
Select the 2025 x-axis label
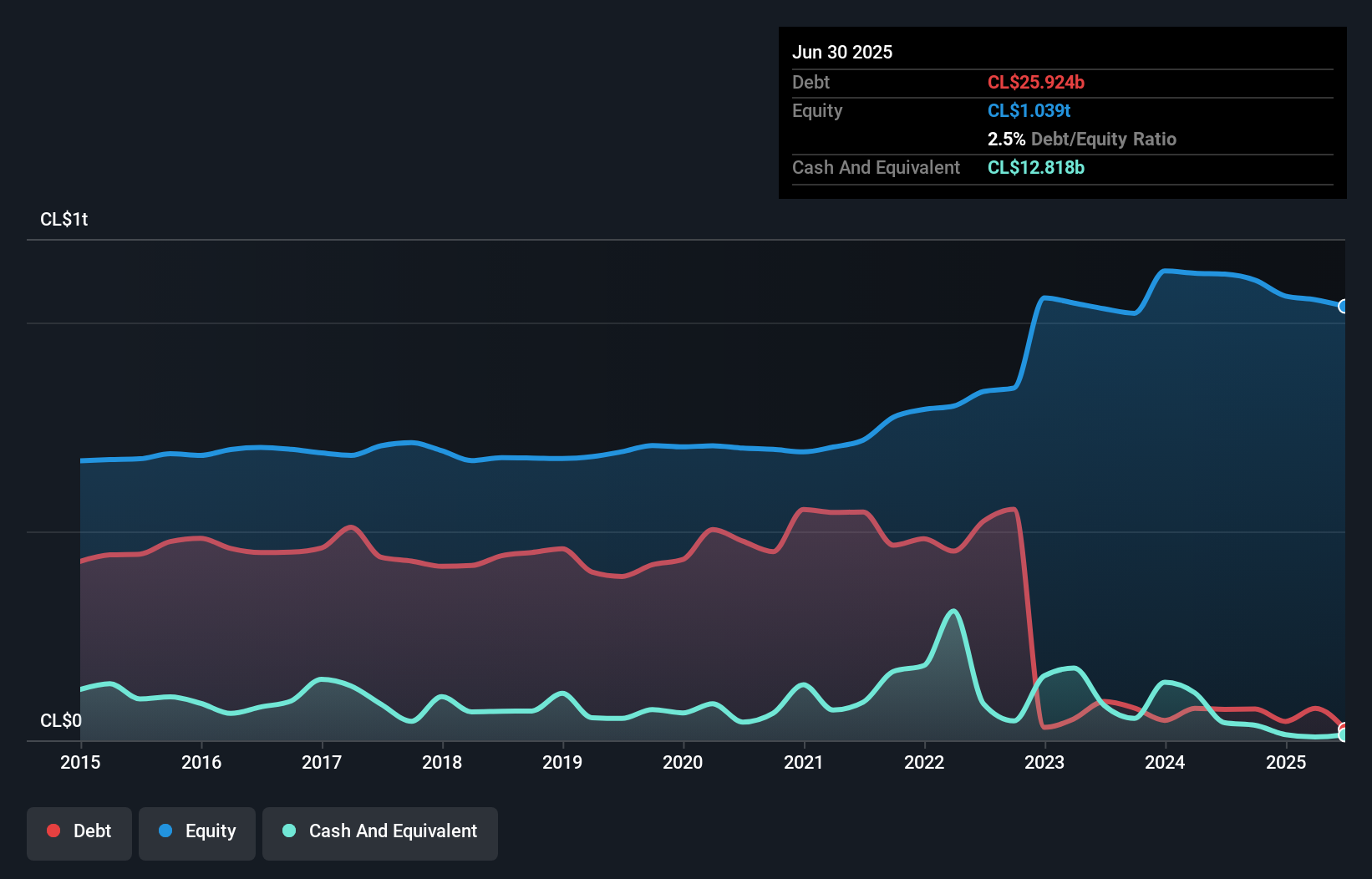(x=1285, y=762)
